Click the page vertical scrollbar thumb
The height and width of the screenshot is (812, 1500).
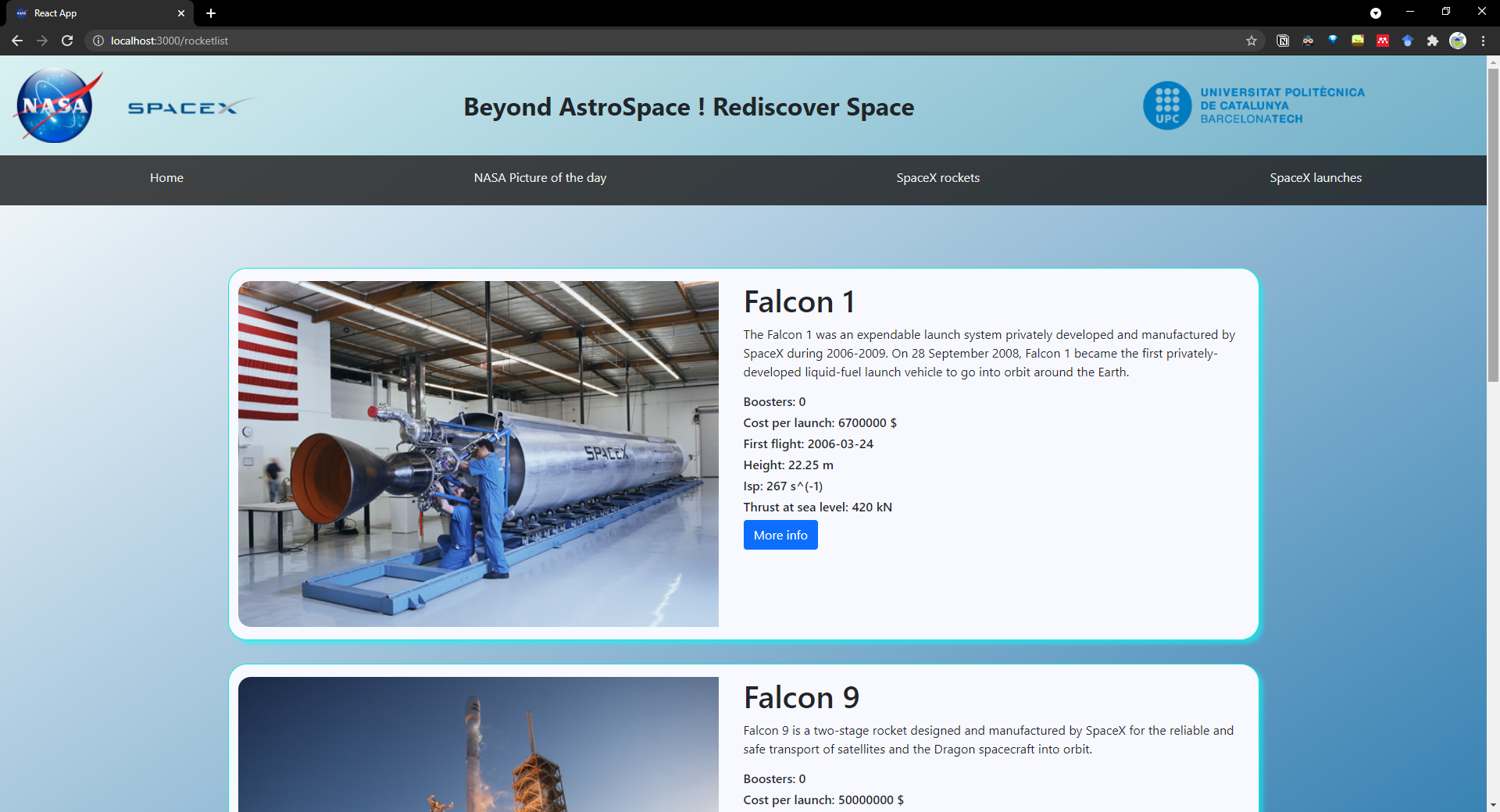1493,225
